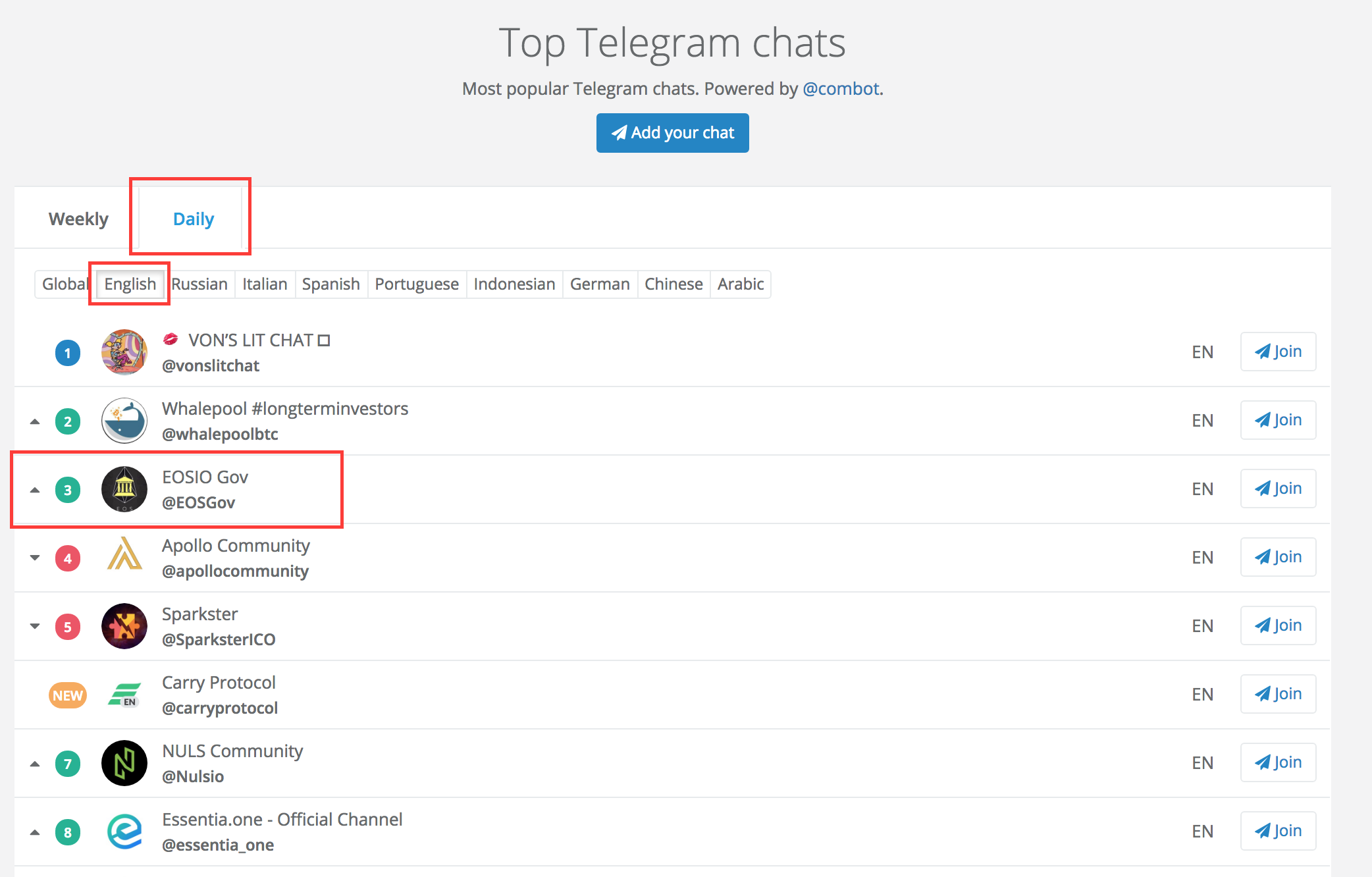Click rank badge number 7

tap(68, 764)
